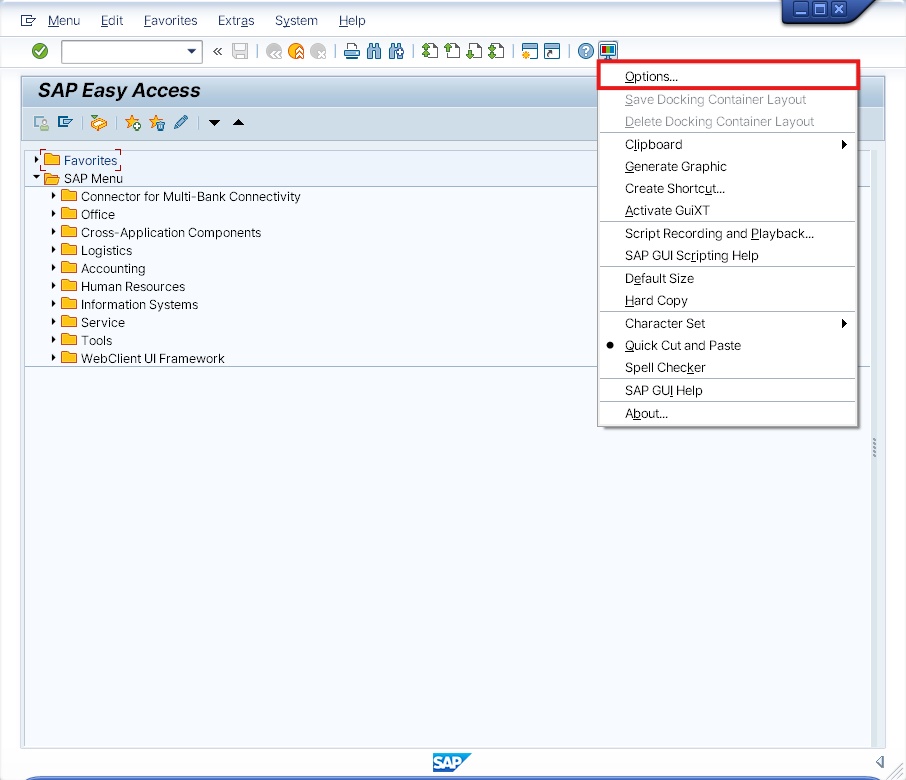This screenshot has height=780, width=906.
Task: Click the Previous Page icon
Action: pyautogui.click(x=452, y=51)
